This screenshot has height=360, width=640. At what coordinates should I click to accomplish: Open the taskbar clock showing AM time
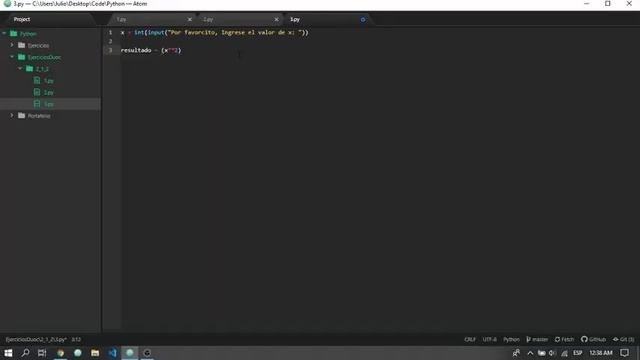(x=601, y=353)
